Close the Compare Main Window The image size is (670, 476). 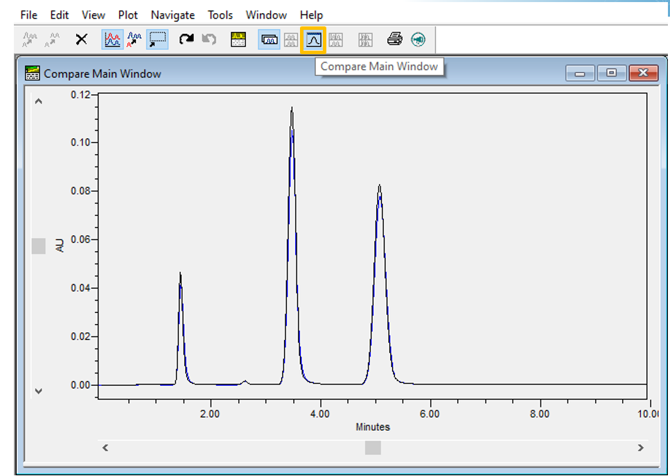coord(643,73)
